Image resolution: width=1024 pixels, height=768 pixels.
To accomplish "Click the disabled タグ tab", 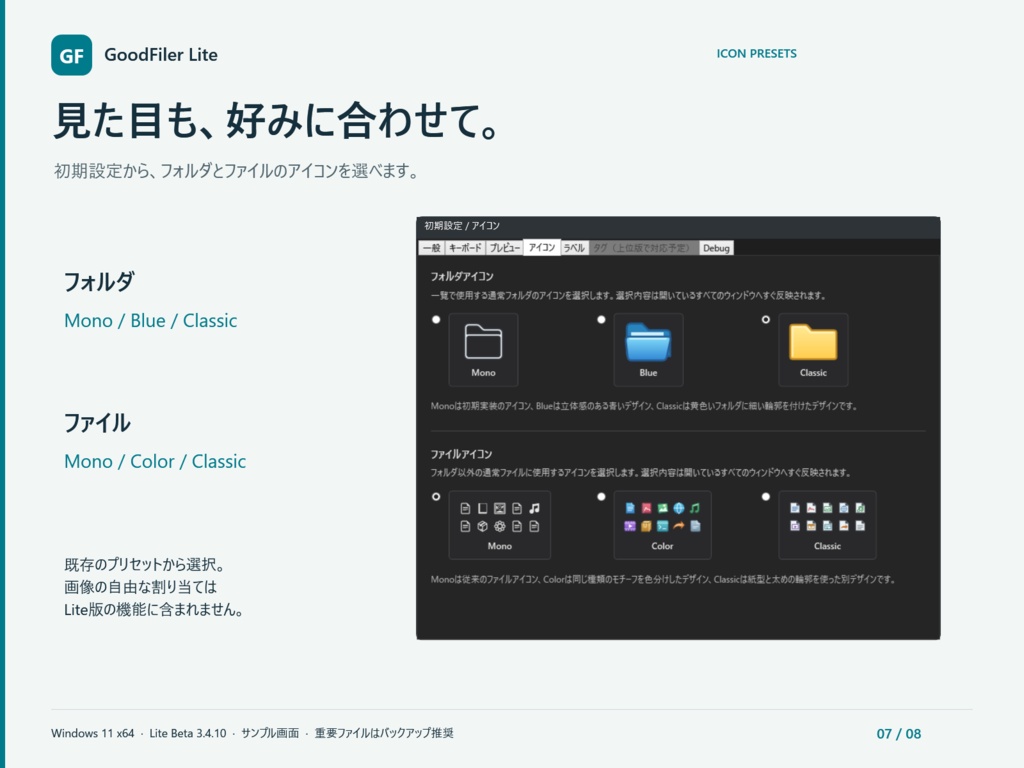I will 643,248.
